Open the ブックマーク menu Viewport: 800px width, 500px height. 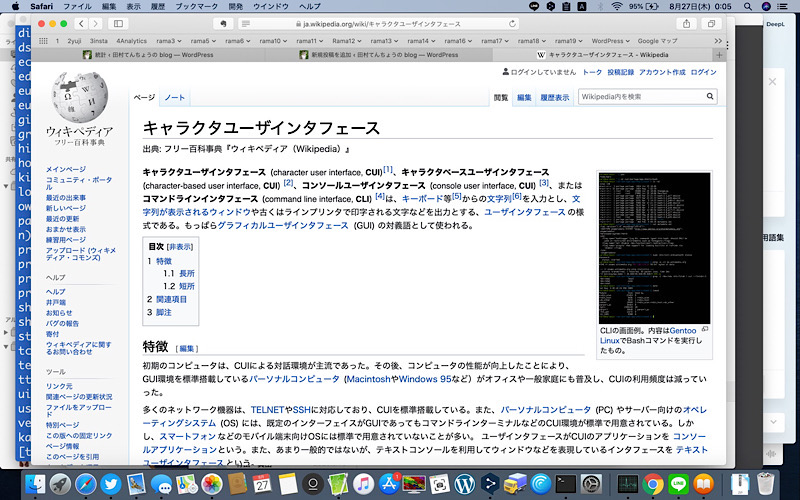click(x=196, y=7)
